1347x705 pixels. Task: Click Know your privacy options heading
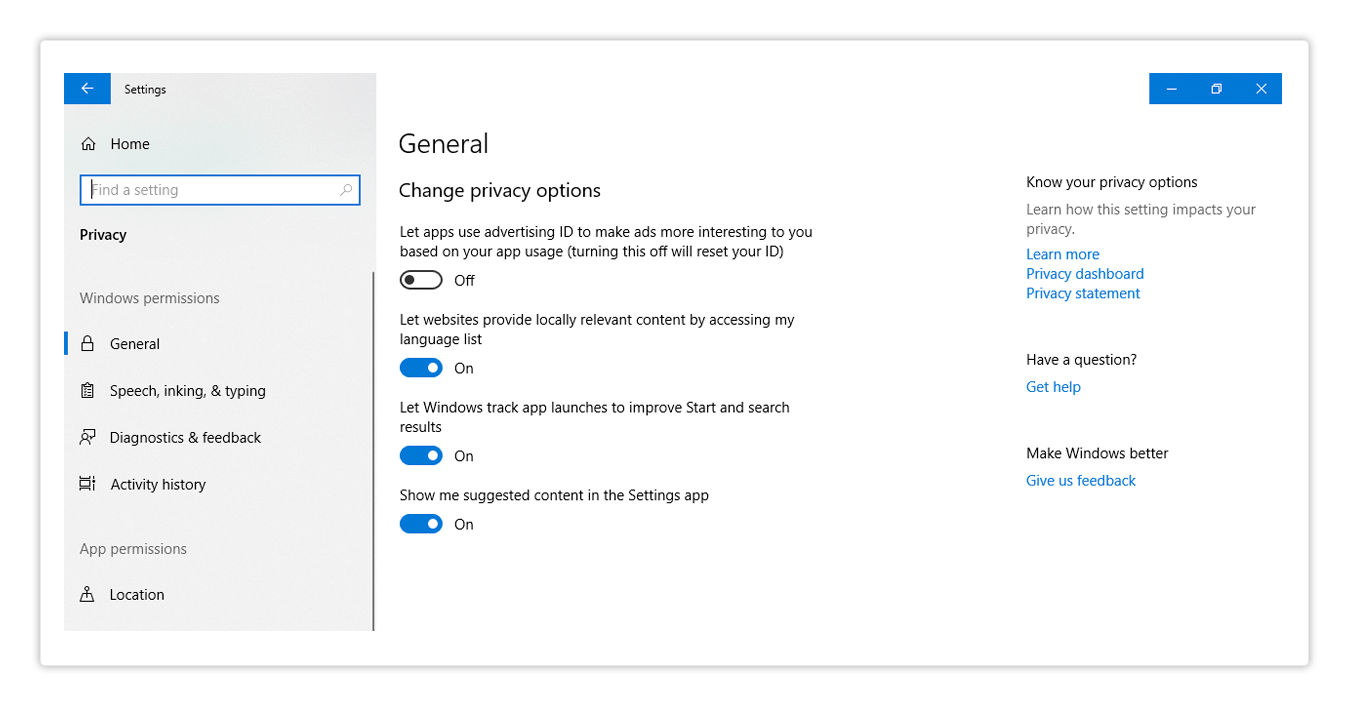1112,182
